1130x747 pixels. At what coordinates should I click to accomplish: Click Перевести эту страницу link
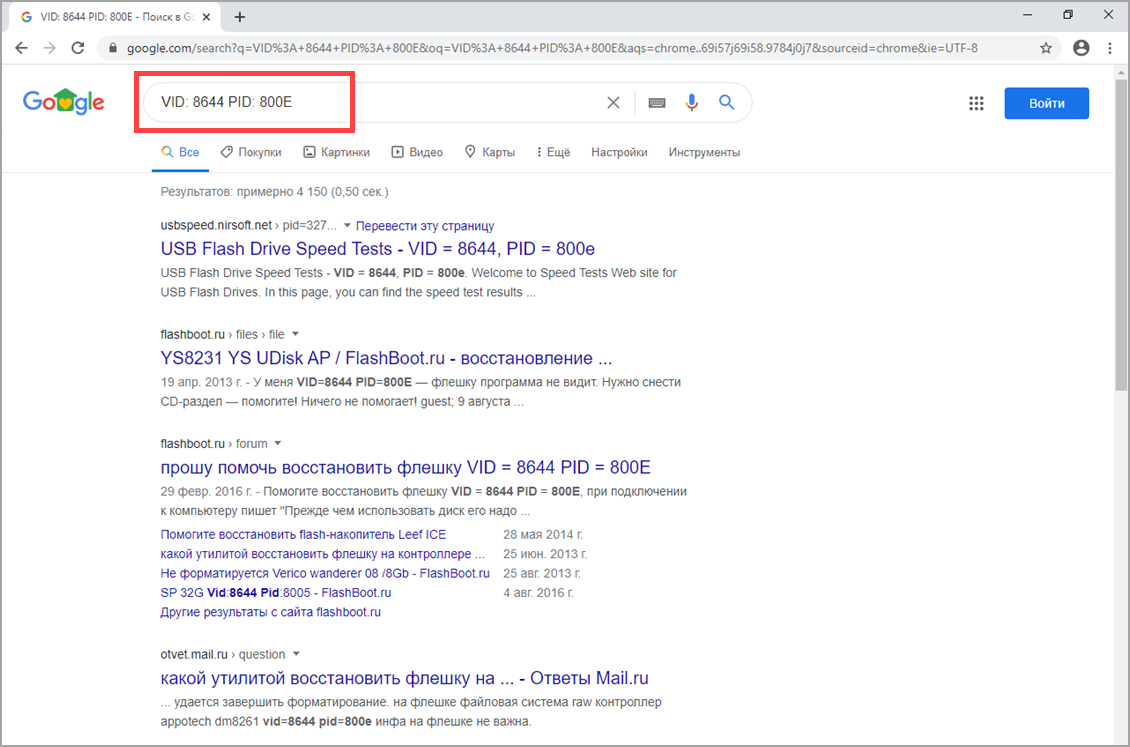(x=425, y=225)
